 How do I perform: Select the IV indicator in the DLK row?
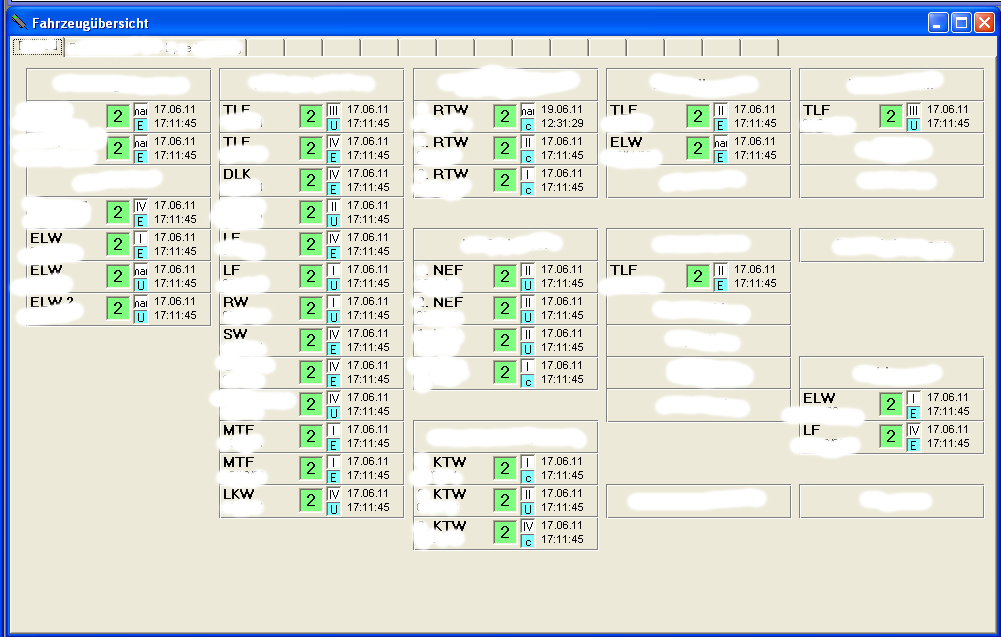(x=333, y=174)
